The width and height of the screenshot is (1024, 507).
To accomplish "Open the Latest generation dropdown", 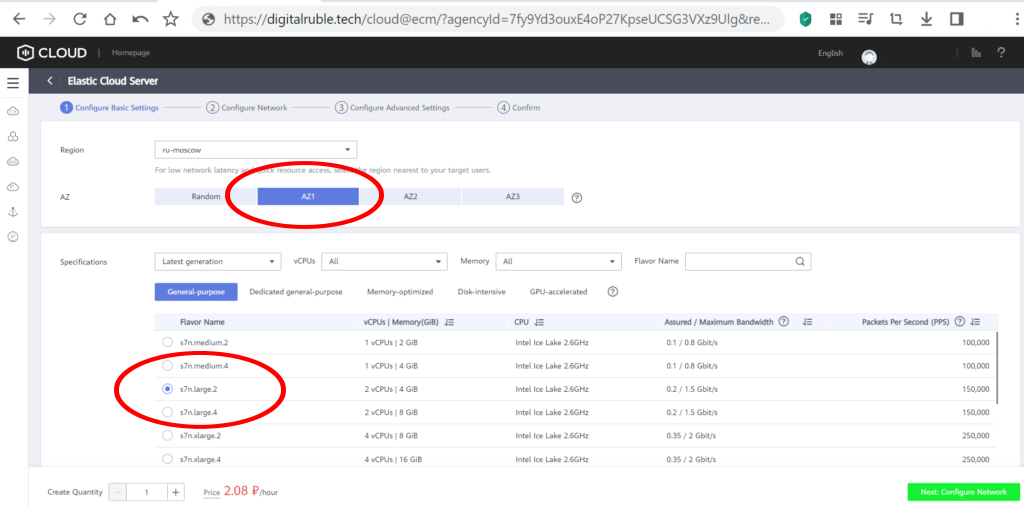I will coord(218,261).
